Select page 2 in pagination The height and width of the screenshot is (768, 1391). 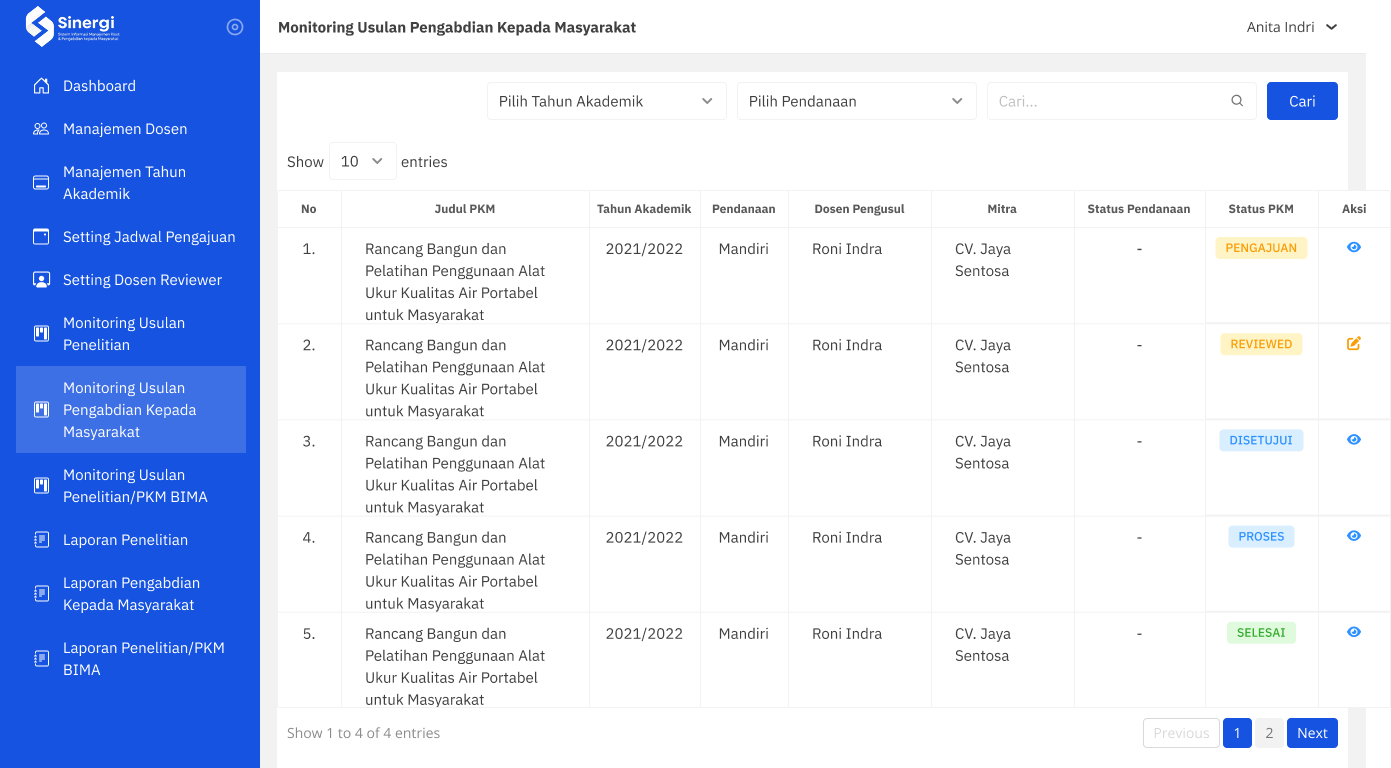[x=1269, y=733]
